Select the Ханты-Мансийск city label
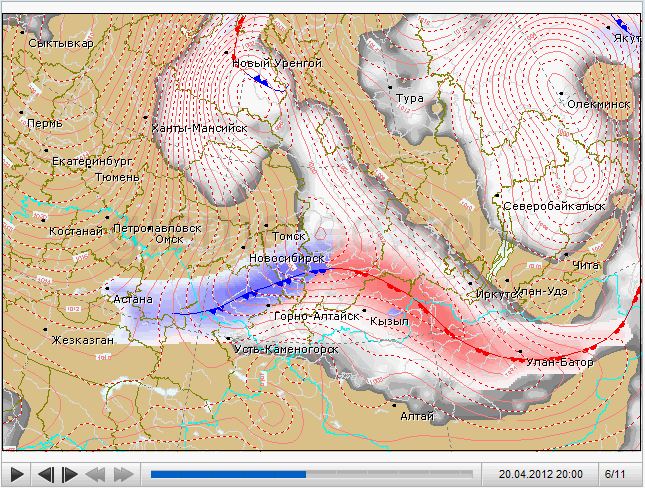645x488 pixels. point(199,128)
